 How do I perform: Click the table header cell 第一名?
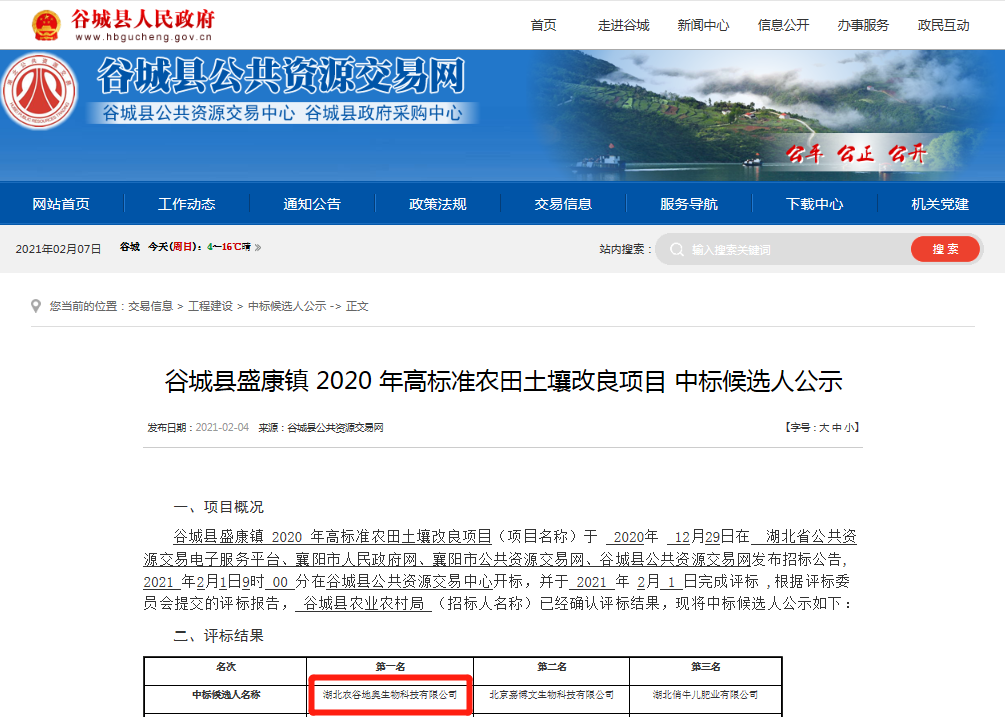(390, 667)
